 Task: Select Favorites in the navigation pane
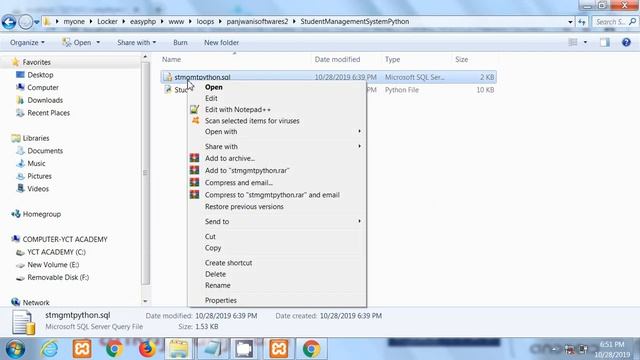click(36, 62)
